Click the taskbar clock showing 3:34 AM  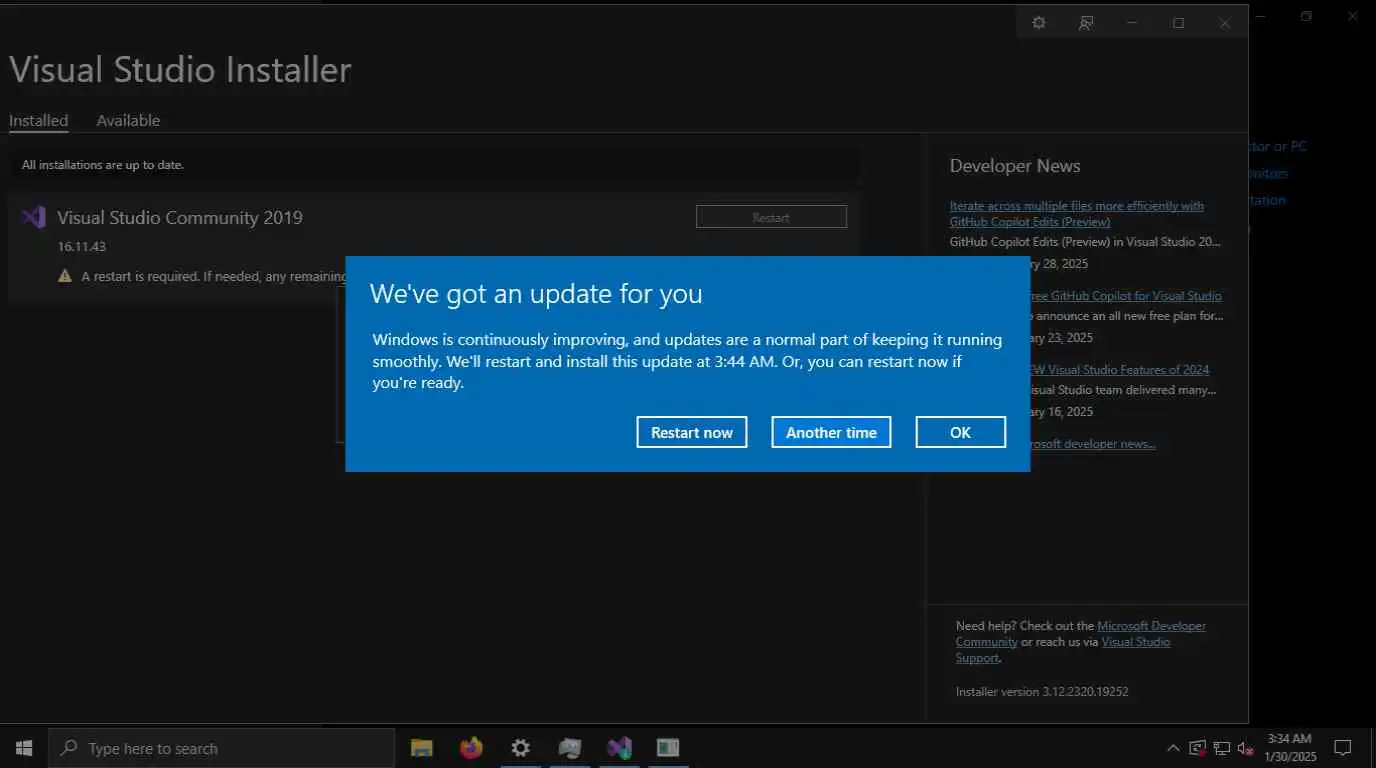coord(1290,748)
